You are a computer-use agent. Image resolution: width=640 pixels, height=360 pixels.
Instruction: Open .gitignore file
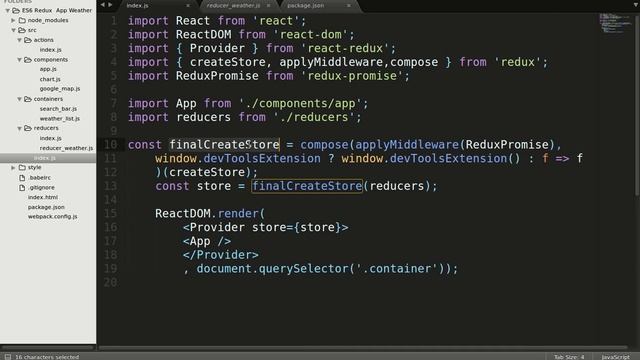[42, 188]
